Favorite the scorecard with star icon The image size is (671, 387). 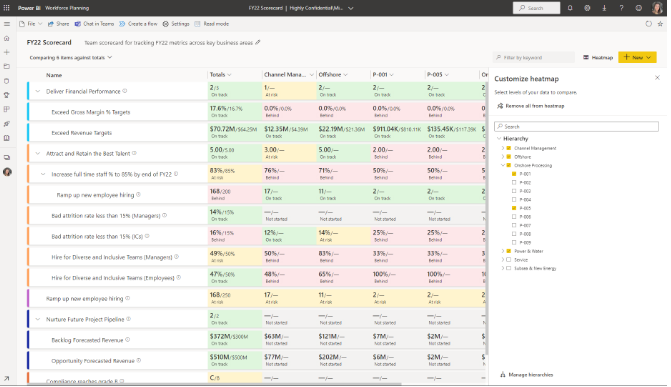pyautogui.click(x=660, y=24)
